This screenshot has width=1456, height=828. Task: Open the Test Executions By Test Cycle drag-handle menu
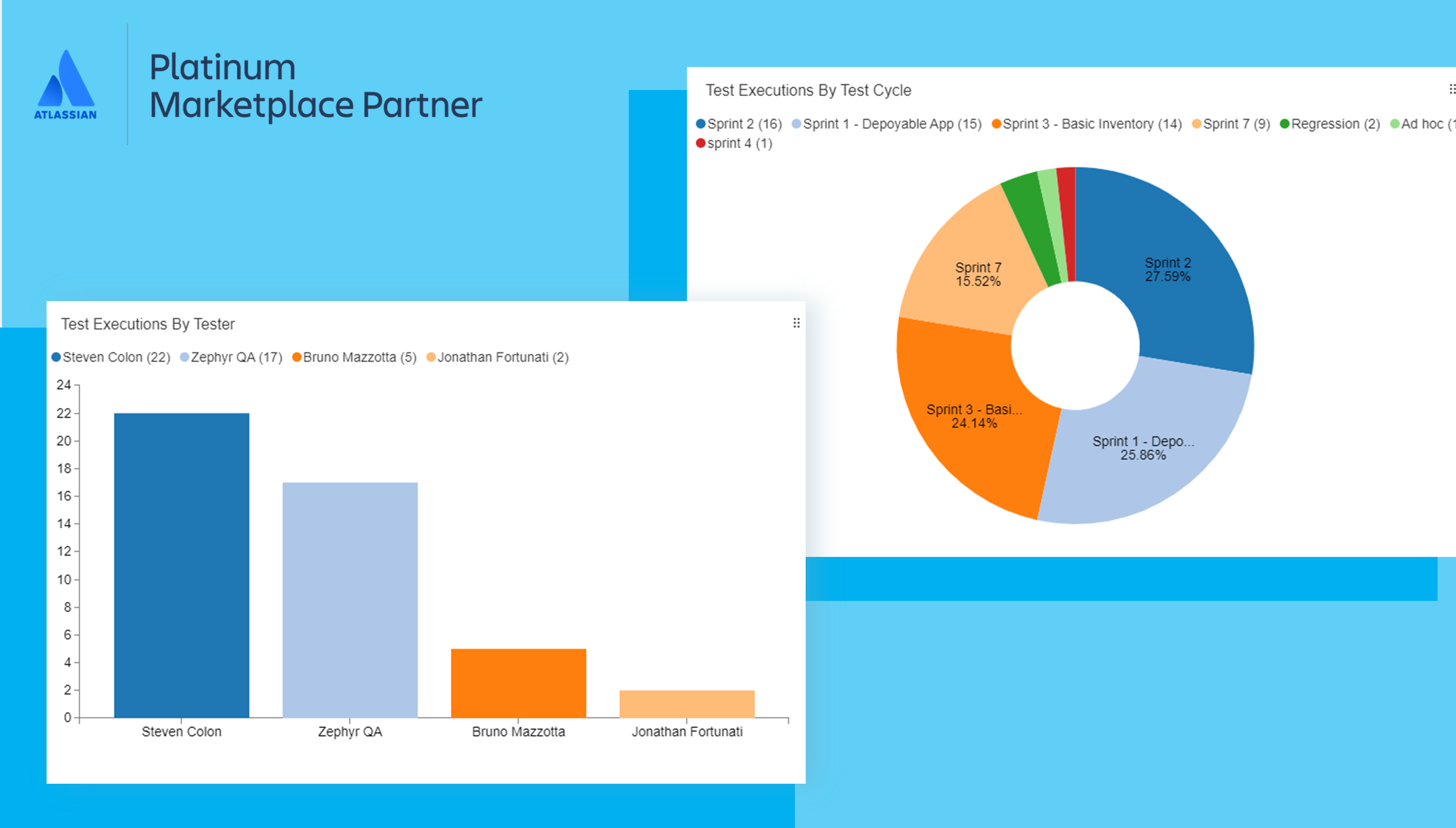tap(1451, 89)
